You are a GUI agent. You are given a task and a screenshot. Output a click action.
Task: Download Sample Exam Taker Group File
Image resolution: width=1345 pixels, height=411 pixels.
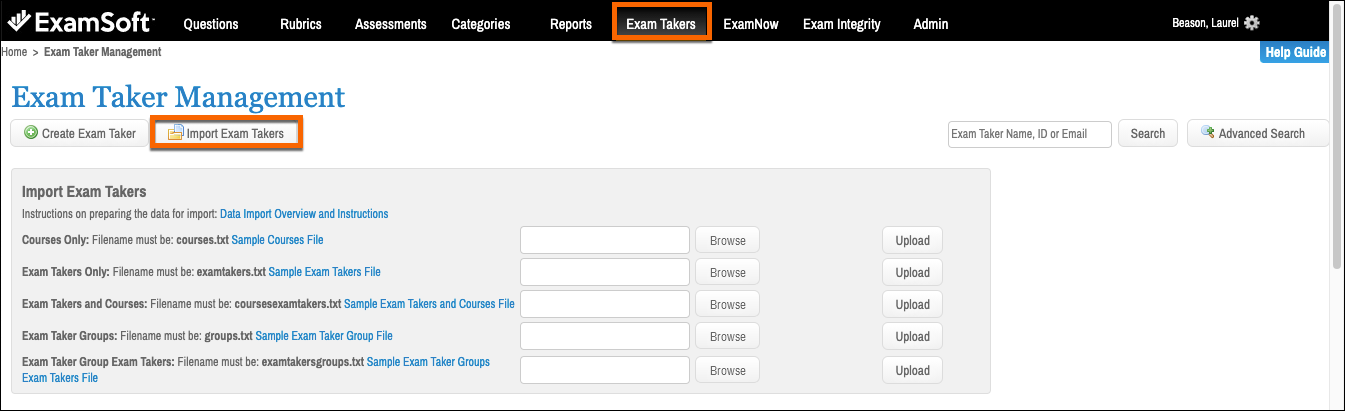click(x=324, y=336)
